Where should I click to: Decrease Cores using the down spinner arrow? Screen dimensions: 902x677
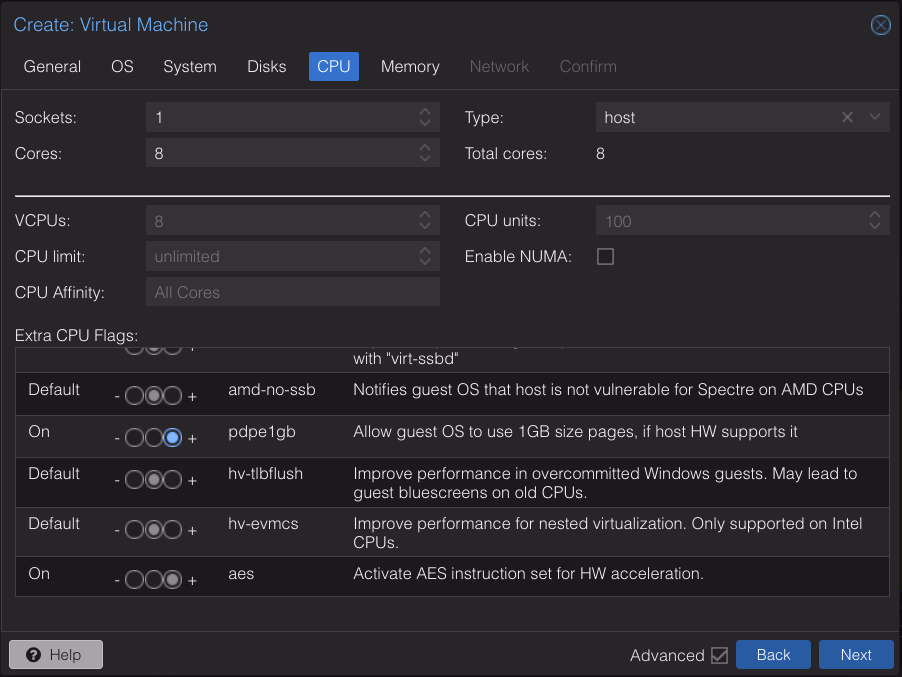coord(427,158)
